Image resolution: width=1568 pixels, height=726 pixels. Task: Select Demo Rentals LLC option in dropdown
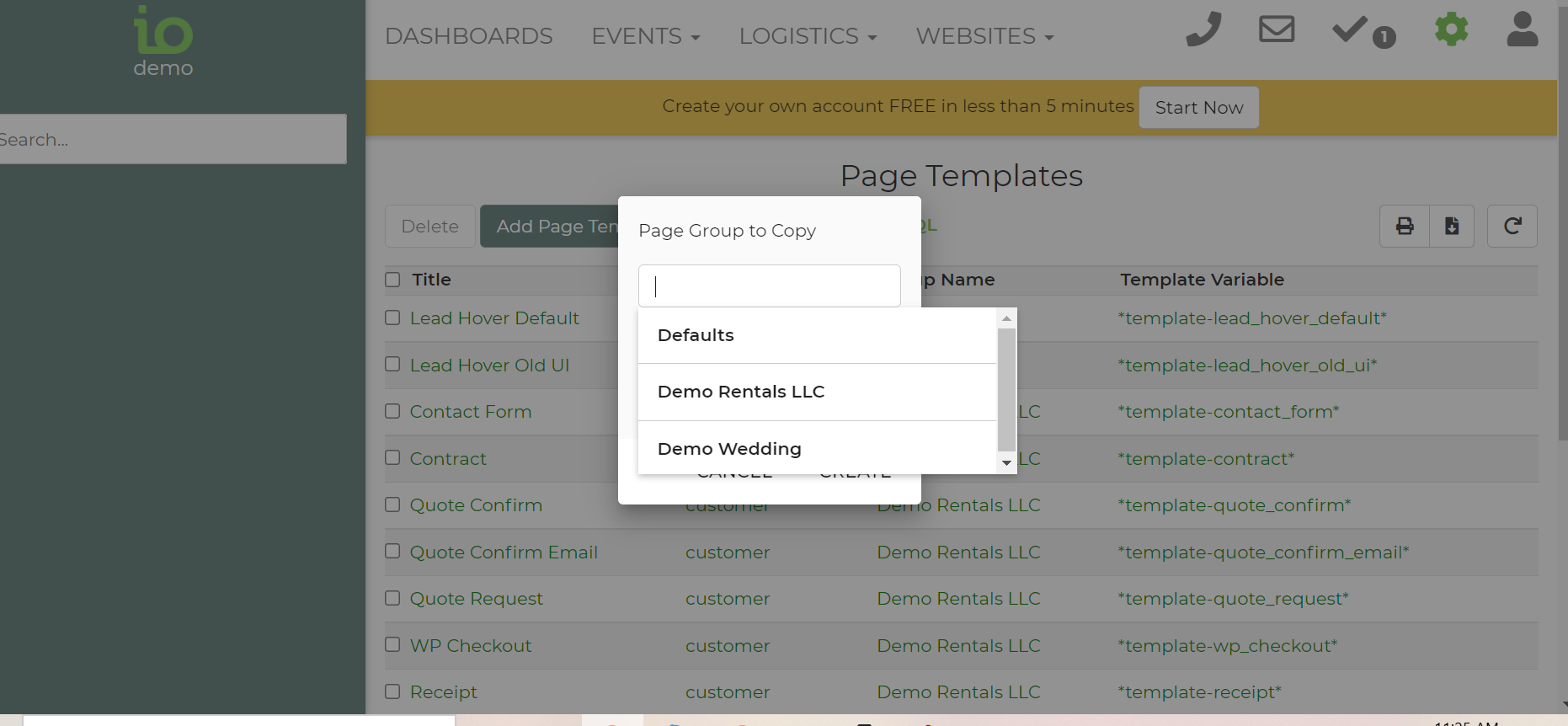tap(817, 392)
